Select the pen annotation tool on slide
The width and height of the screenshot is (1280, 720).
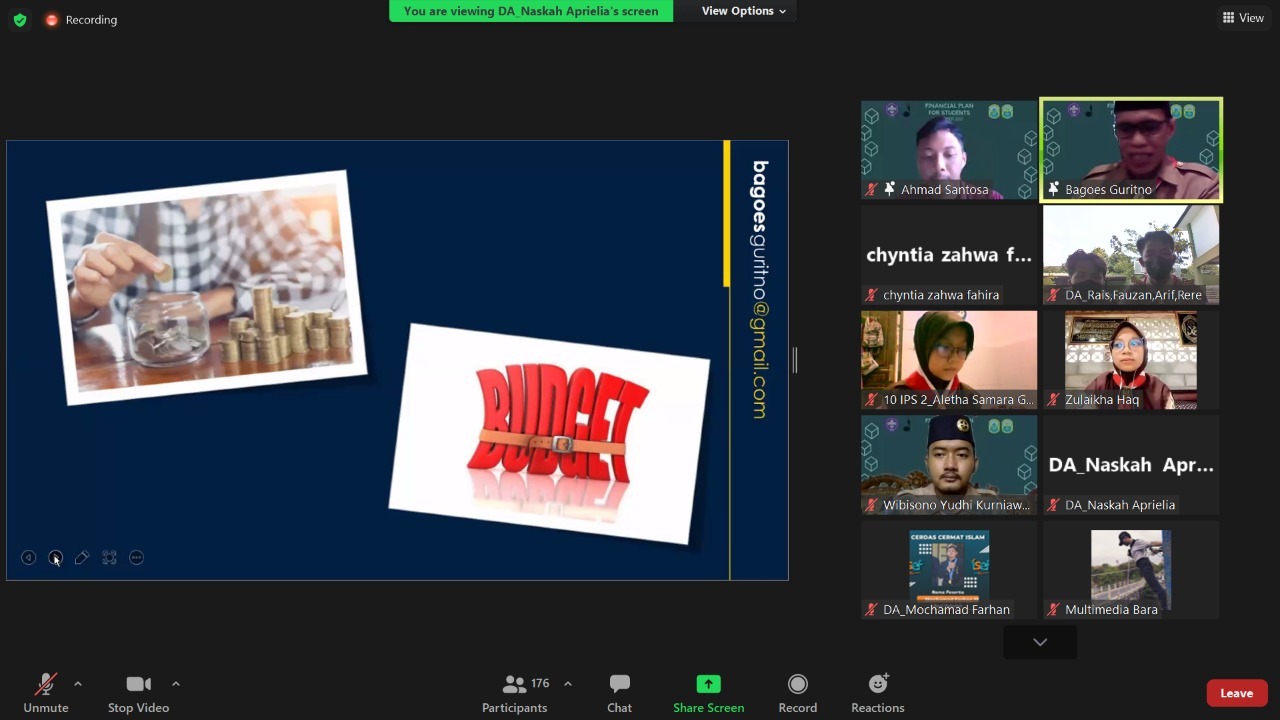[x=82, y=558]
